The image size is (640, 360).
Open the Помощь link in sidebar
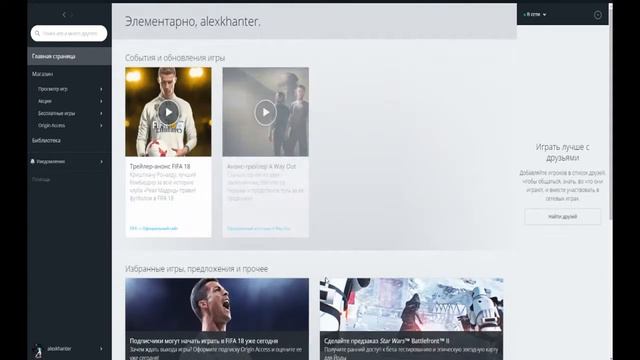tap(41, 180)
